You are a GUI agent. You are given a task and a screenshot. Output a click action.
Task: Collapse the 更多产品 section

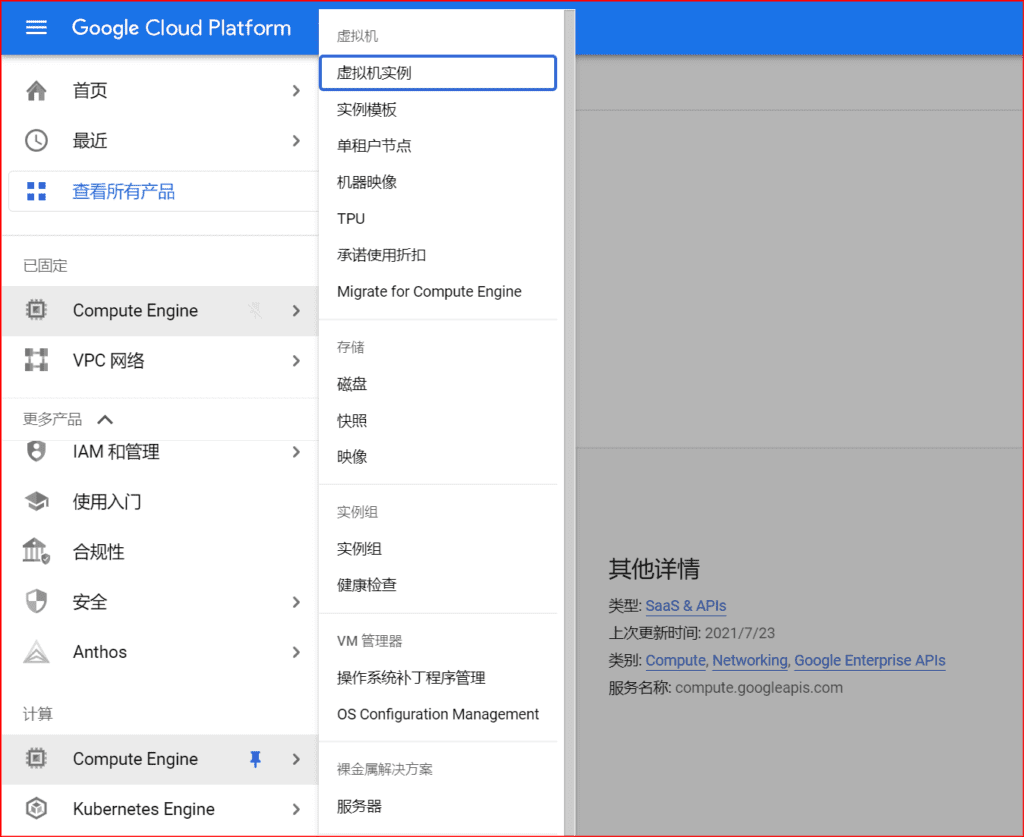coord(106,419)
